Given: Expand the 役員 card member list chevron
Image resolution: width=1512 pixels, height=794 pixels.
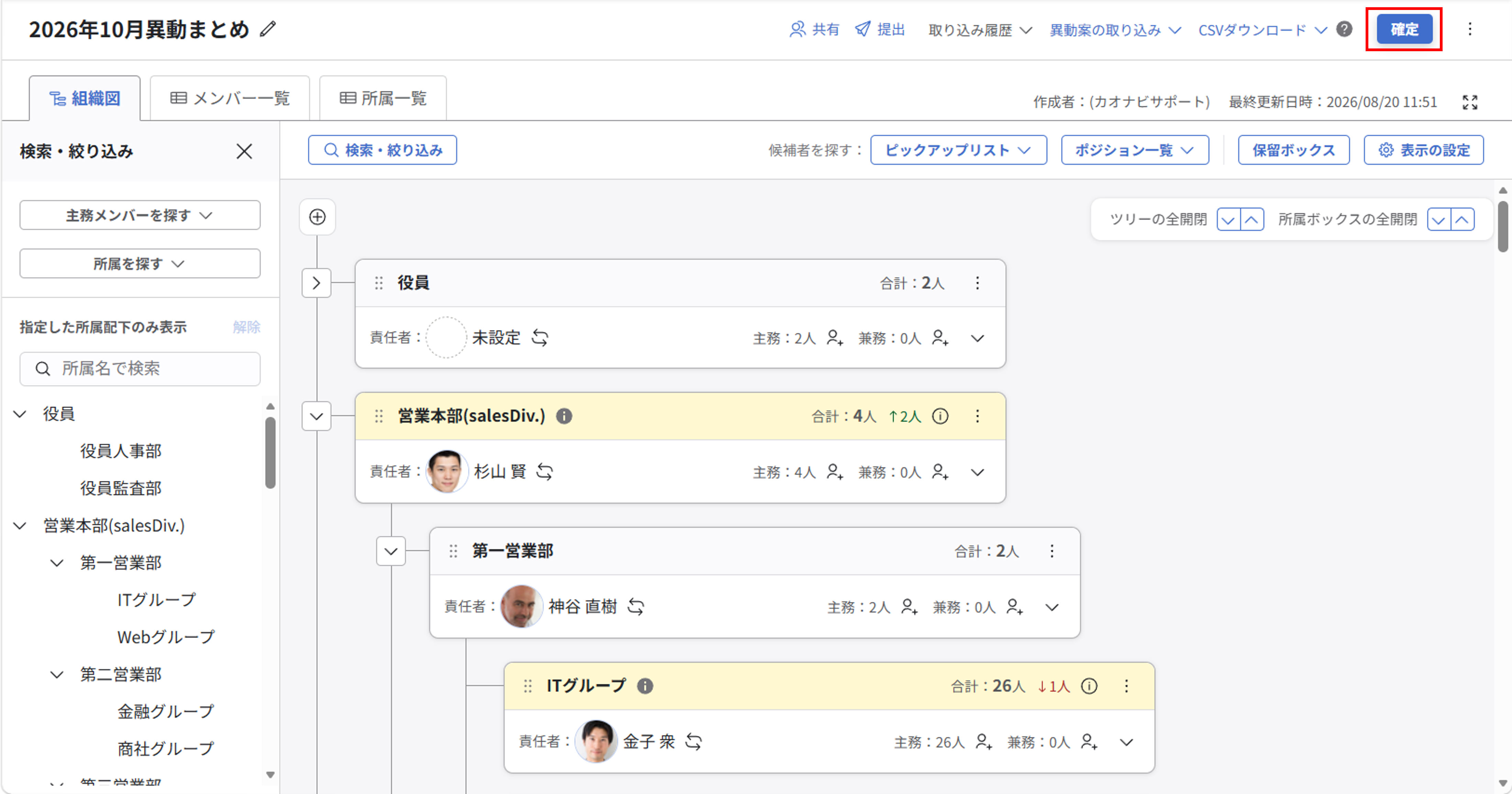Looking at the screenshot, I should tap(977, 338).
